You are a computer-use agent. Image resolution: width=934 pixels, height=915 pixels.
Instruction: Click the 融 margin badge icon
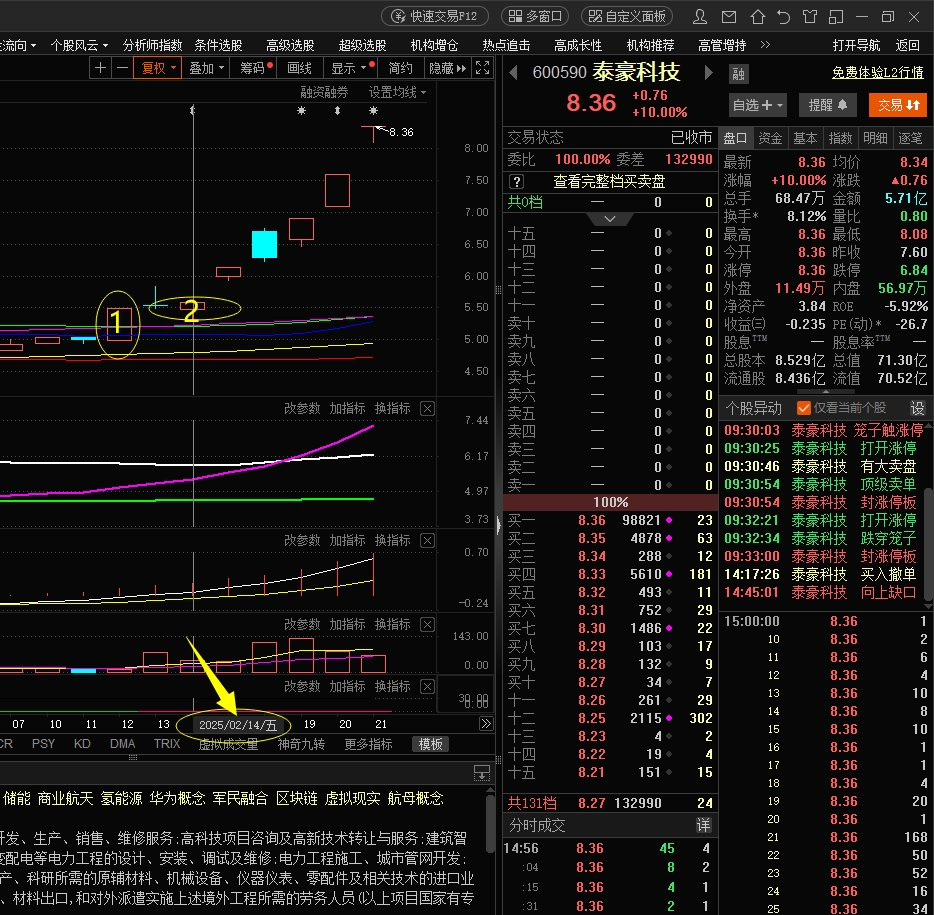pos(739,74)
